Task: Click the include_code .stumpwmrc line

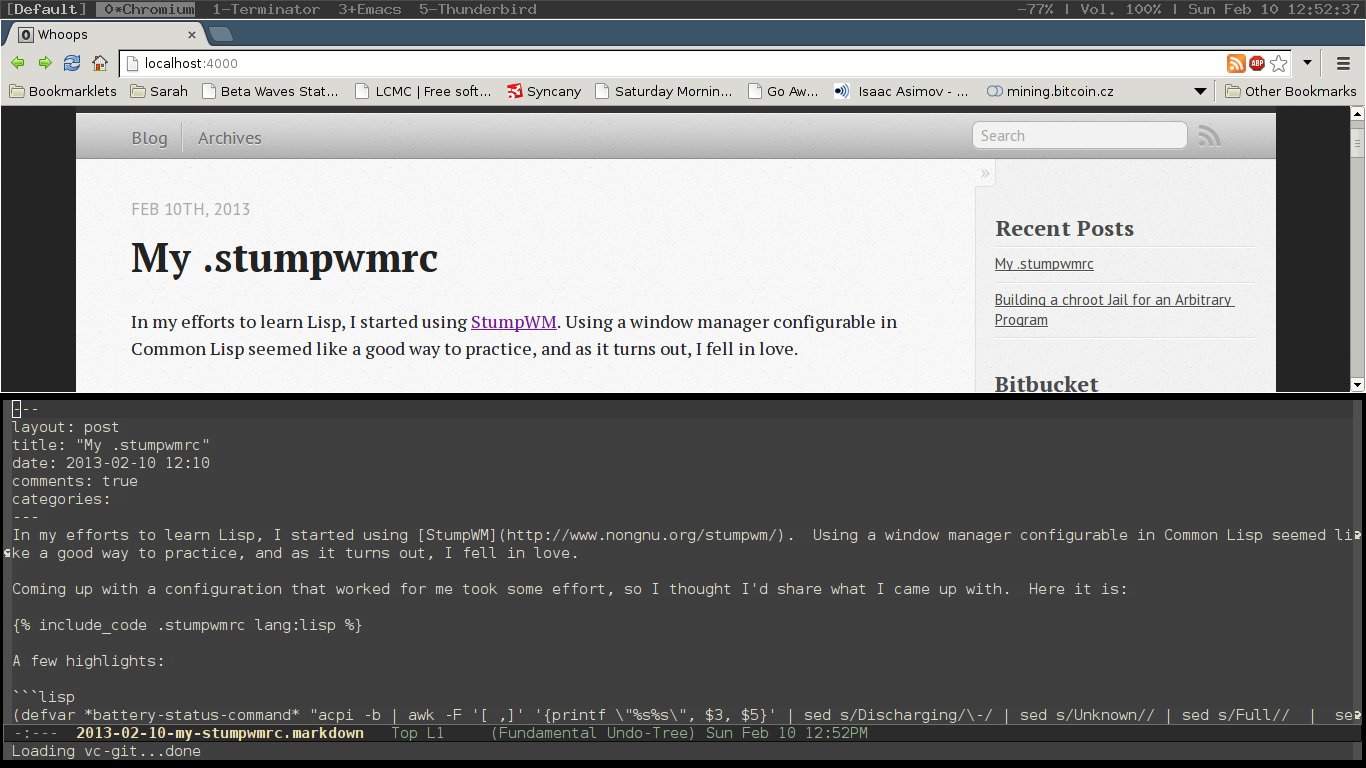Action: tap(187, 625)
